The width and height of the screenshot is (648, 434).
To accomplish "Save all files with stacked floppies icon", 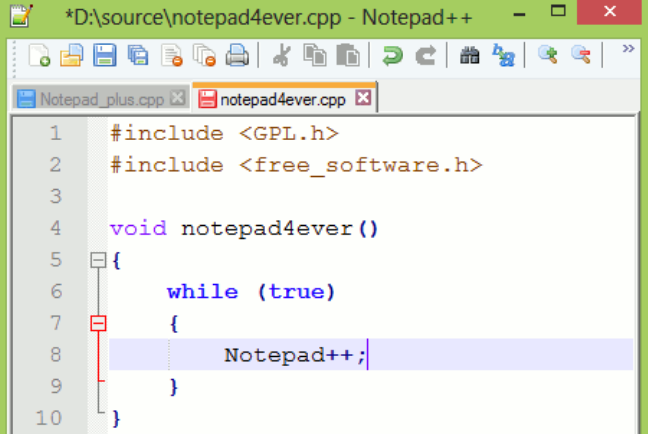I will [x=138, y=55].
